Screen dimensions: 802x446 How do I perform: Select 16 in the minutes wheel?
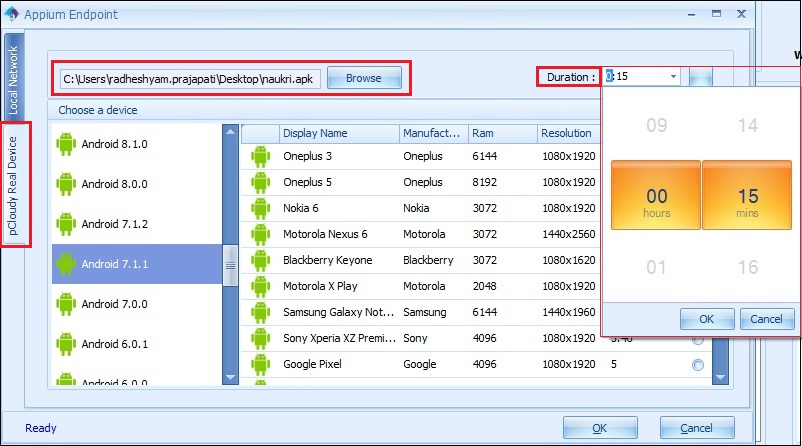748,267
